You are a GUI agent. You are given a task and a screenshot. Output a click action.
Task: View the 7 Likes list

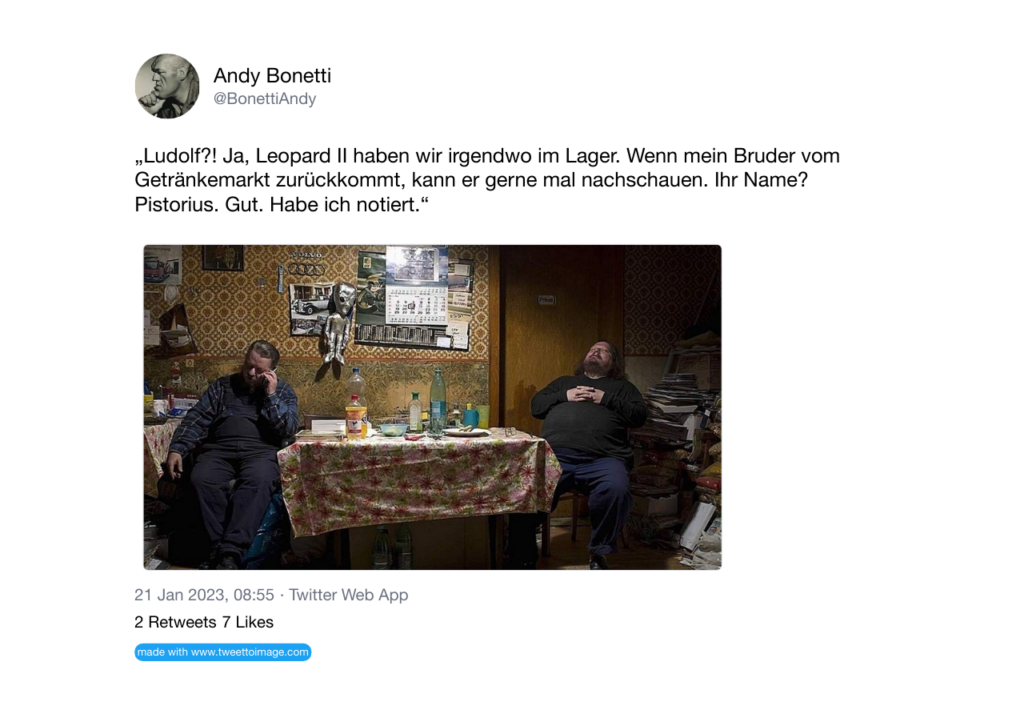248,622
